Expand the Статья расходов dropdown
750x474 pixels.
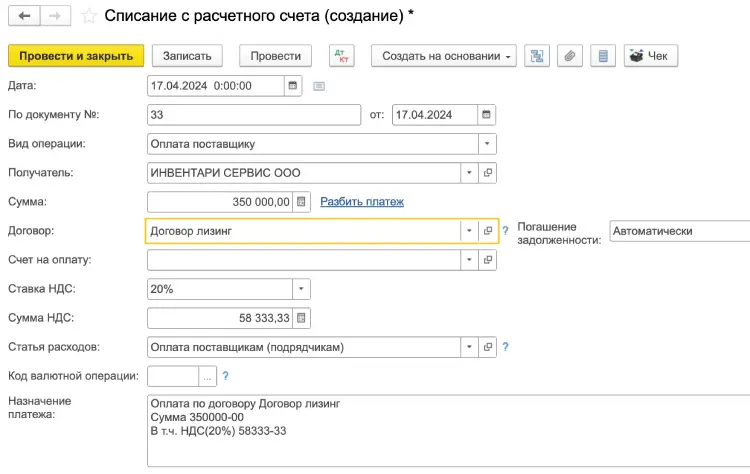469,347
